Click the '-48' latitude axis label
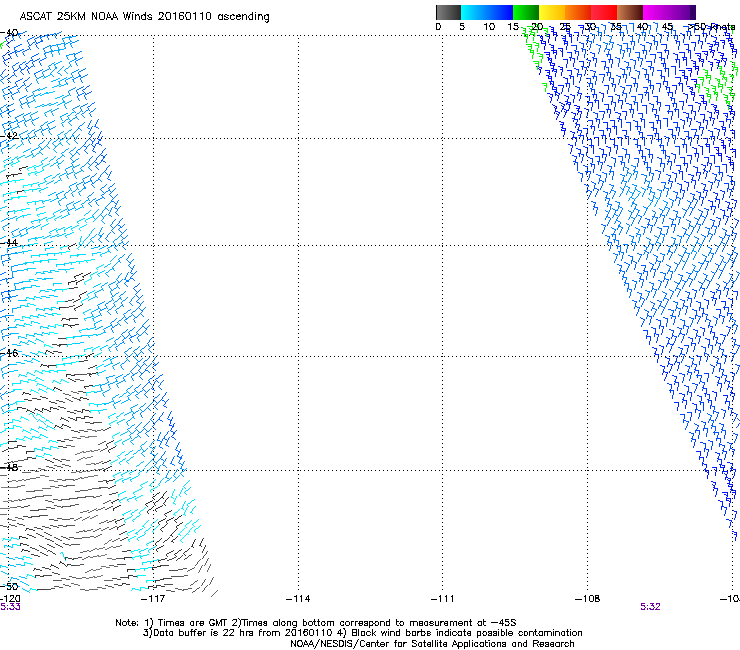The height and width of the screenshot is (650, 740). pyautogui.click(x=9, y=467)
